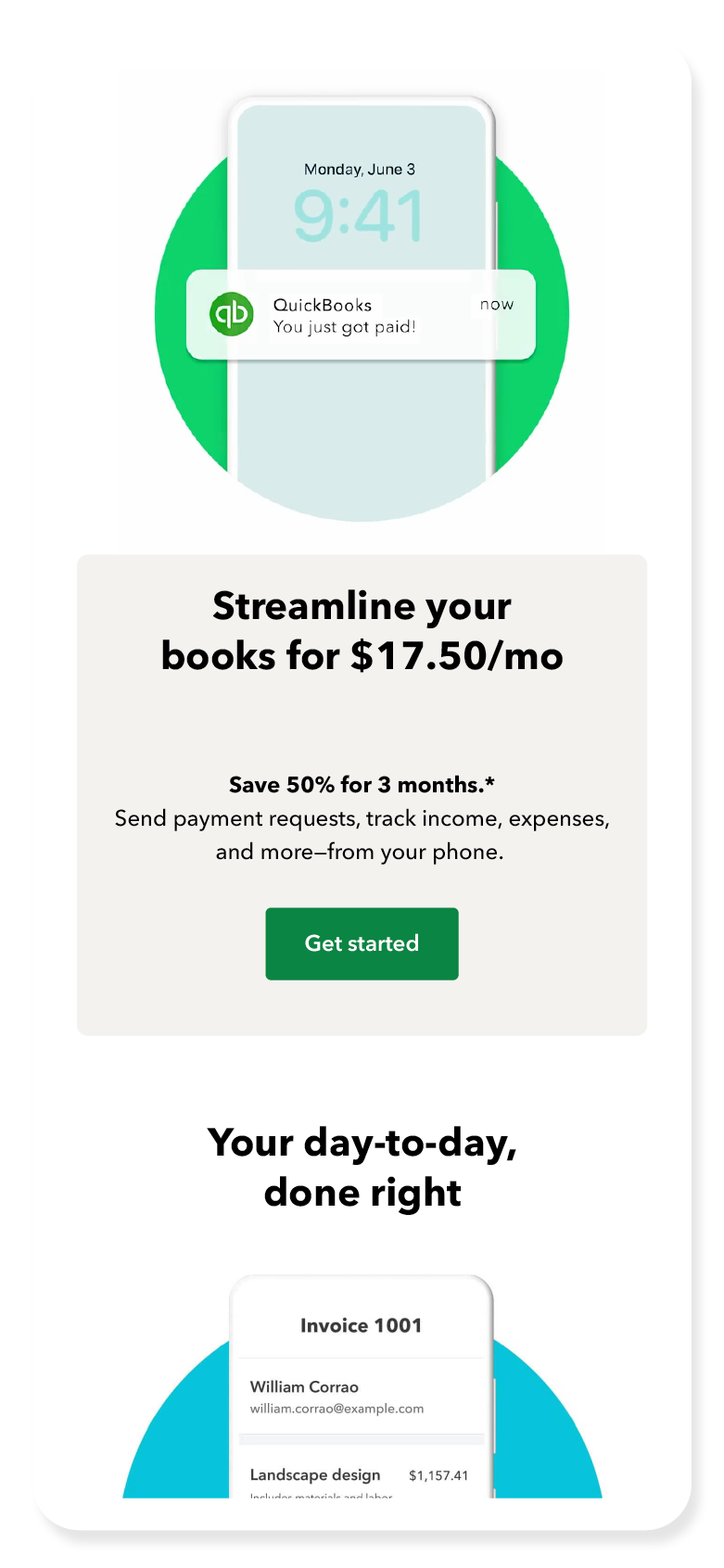Click the green QuickBooks logo icon

(x=231, y=314)
